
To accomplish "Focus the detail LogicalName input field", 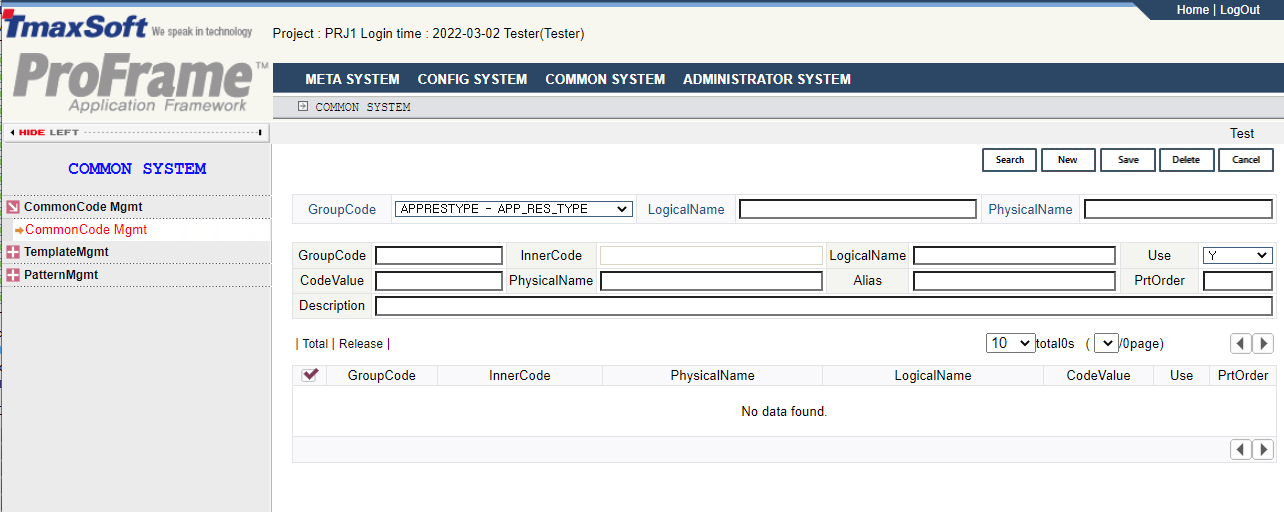I will (1014, 256).
